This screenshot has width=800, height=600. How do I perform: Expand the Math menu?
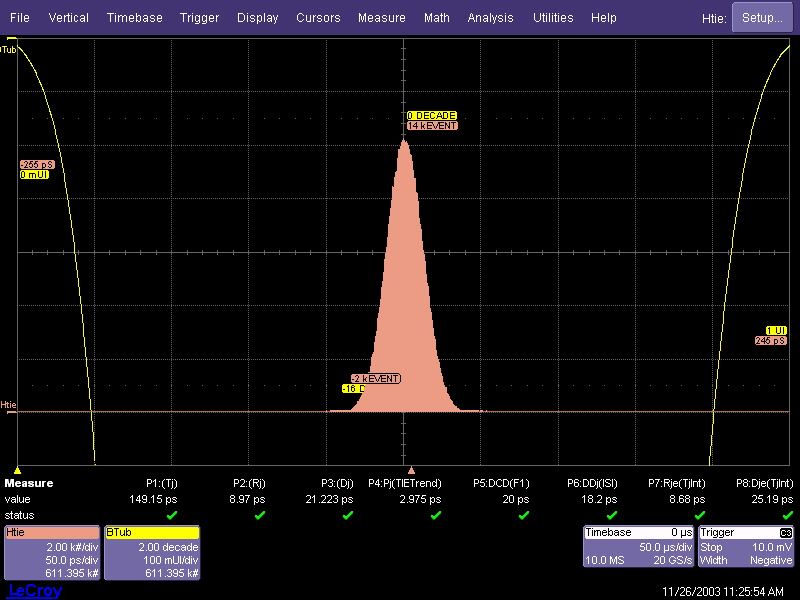coord(436,18)
